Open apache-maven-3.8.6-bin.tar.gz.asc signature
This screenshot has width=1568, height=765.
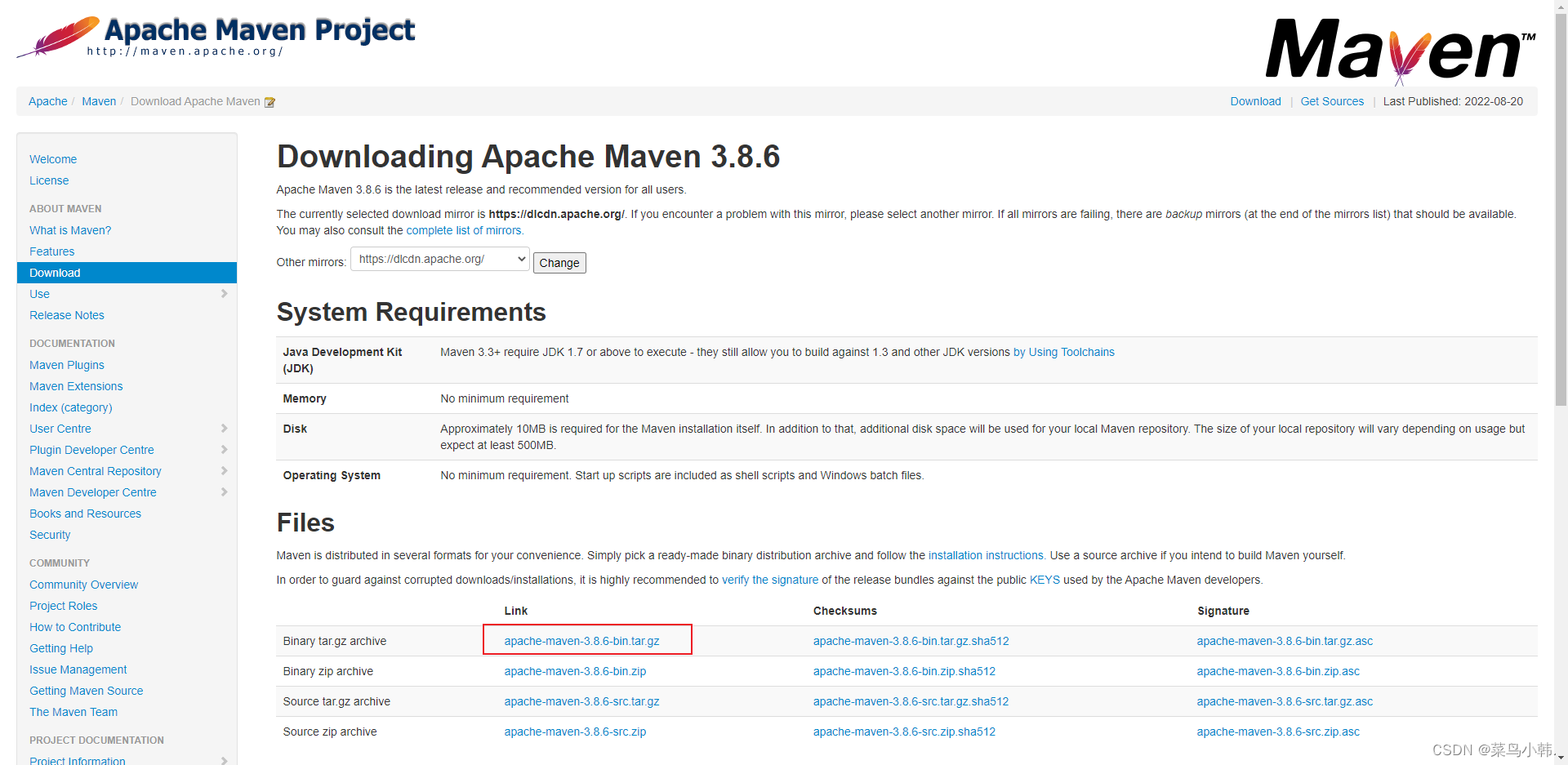tap(1285, 641)
